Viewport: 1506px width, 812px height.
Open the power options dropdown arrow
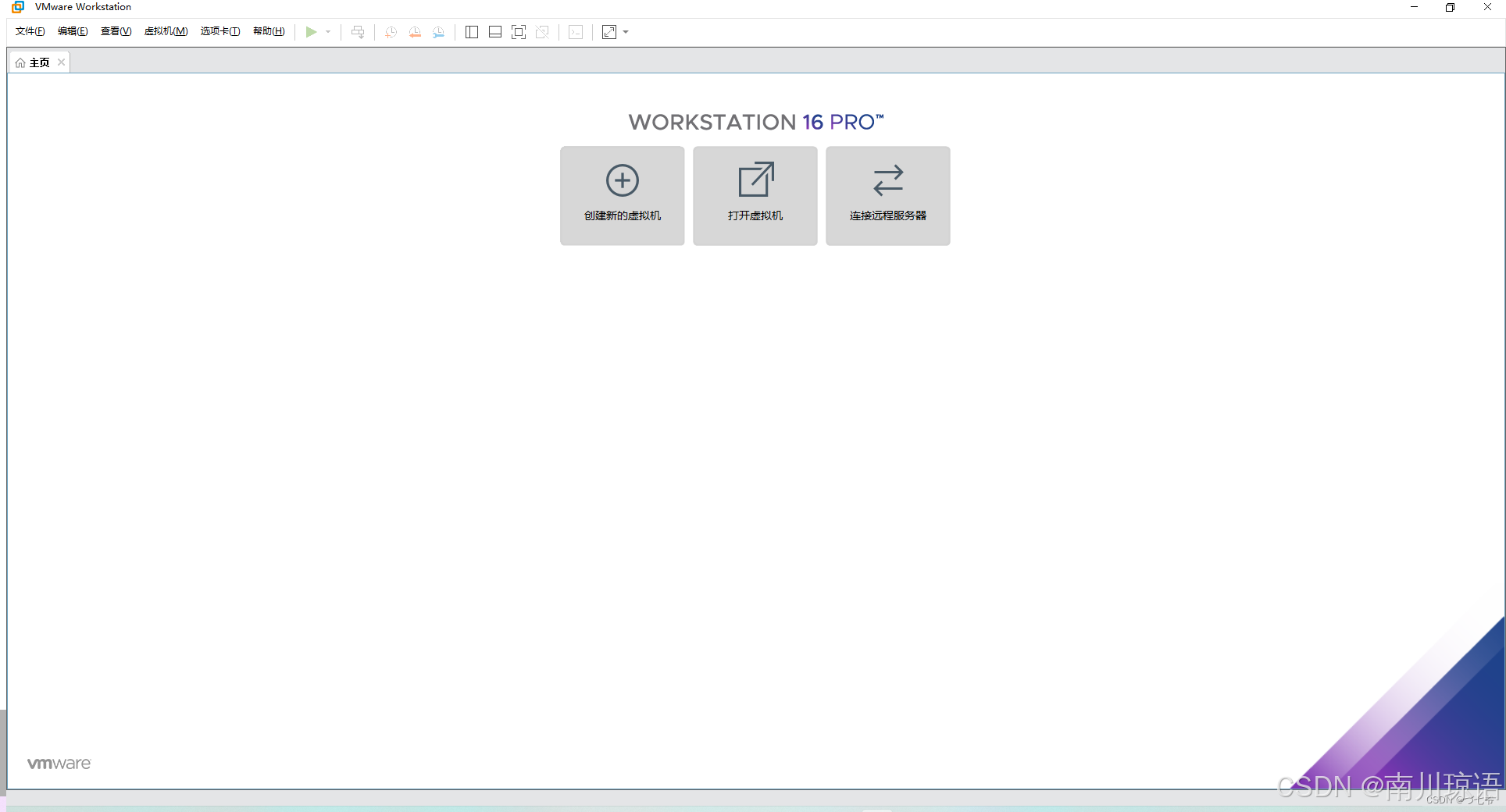328,32
